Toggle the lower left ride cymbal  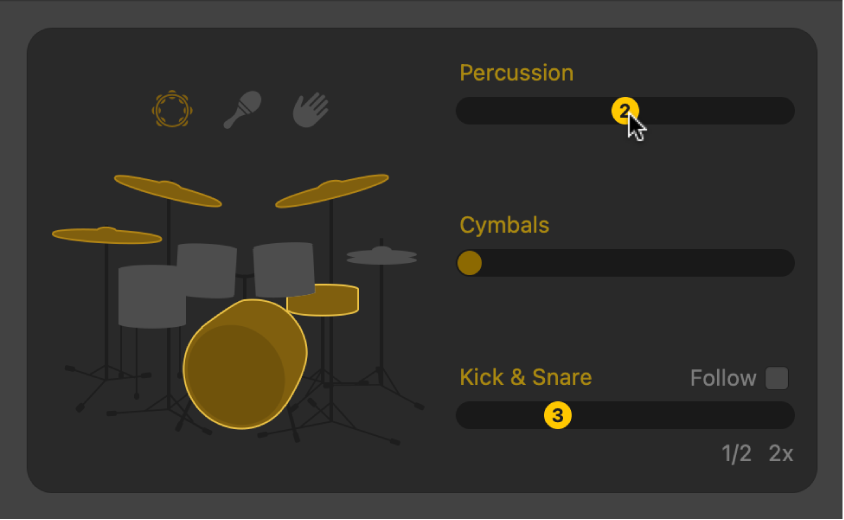click(106, 236)
